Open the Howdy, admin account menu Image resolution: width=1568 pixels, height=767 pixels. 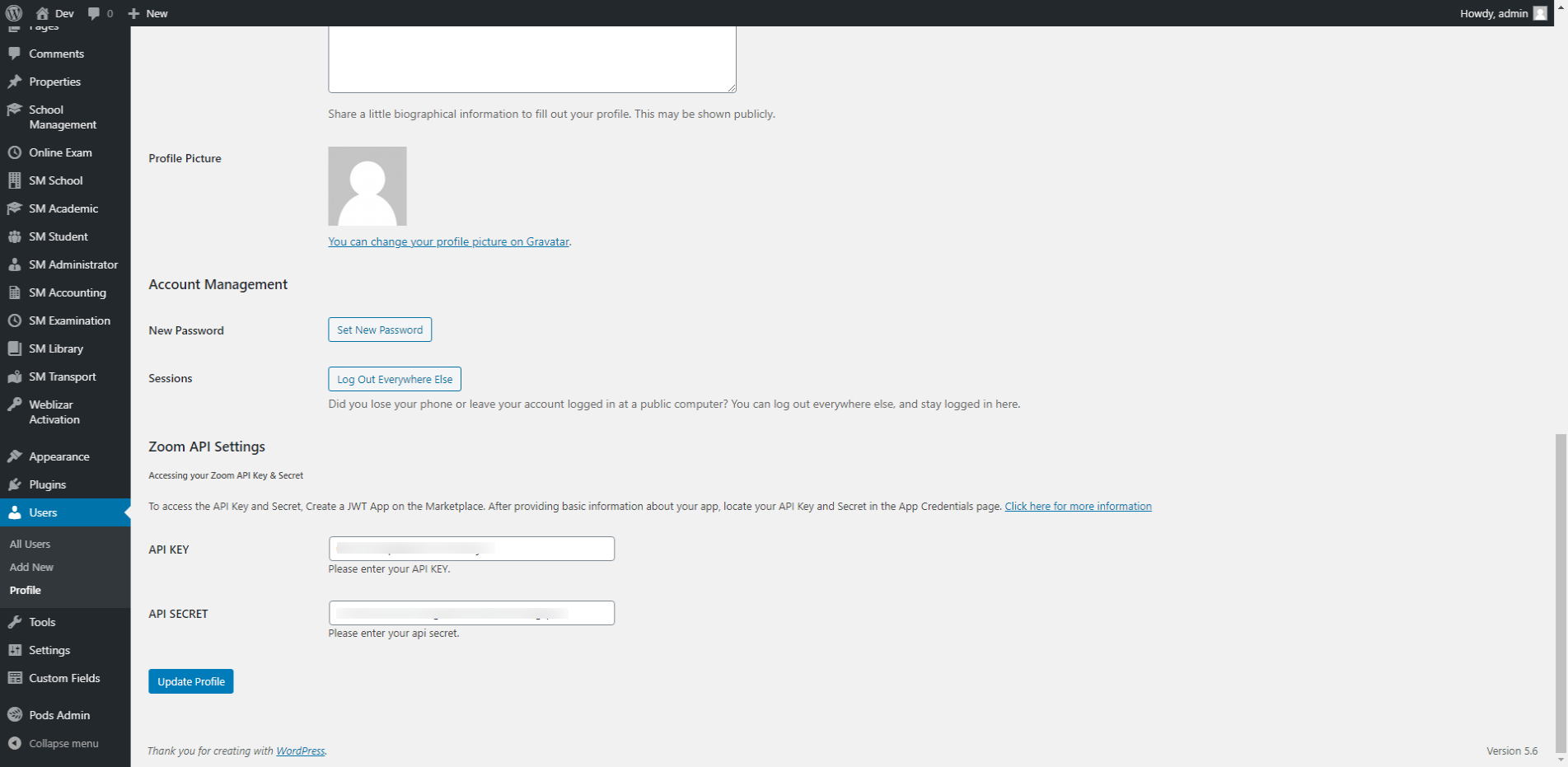pos(1502,13)
